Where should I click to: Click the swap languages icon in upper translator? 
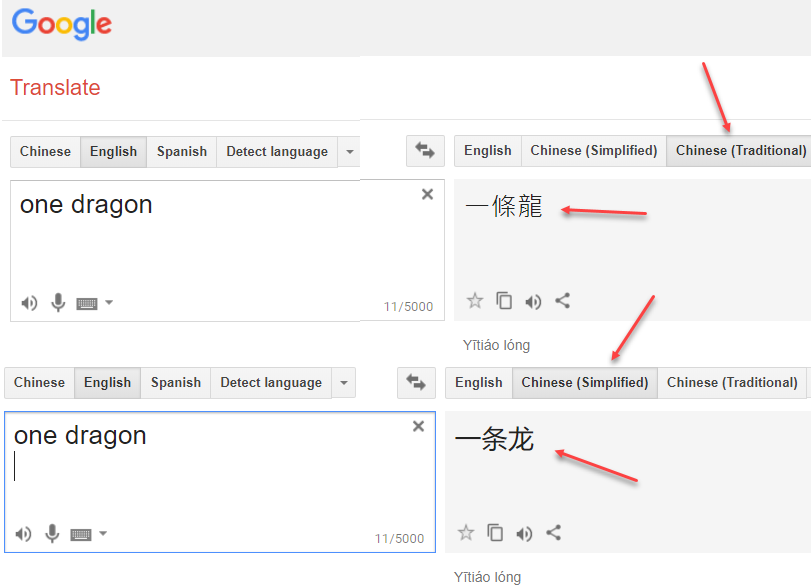(x=425, y=151)
